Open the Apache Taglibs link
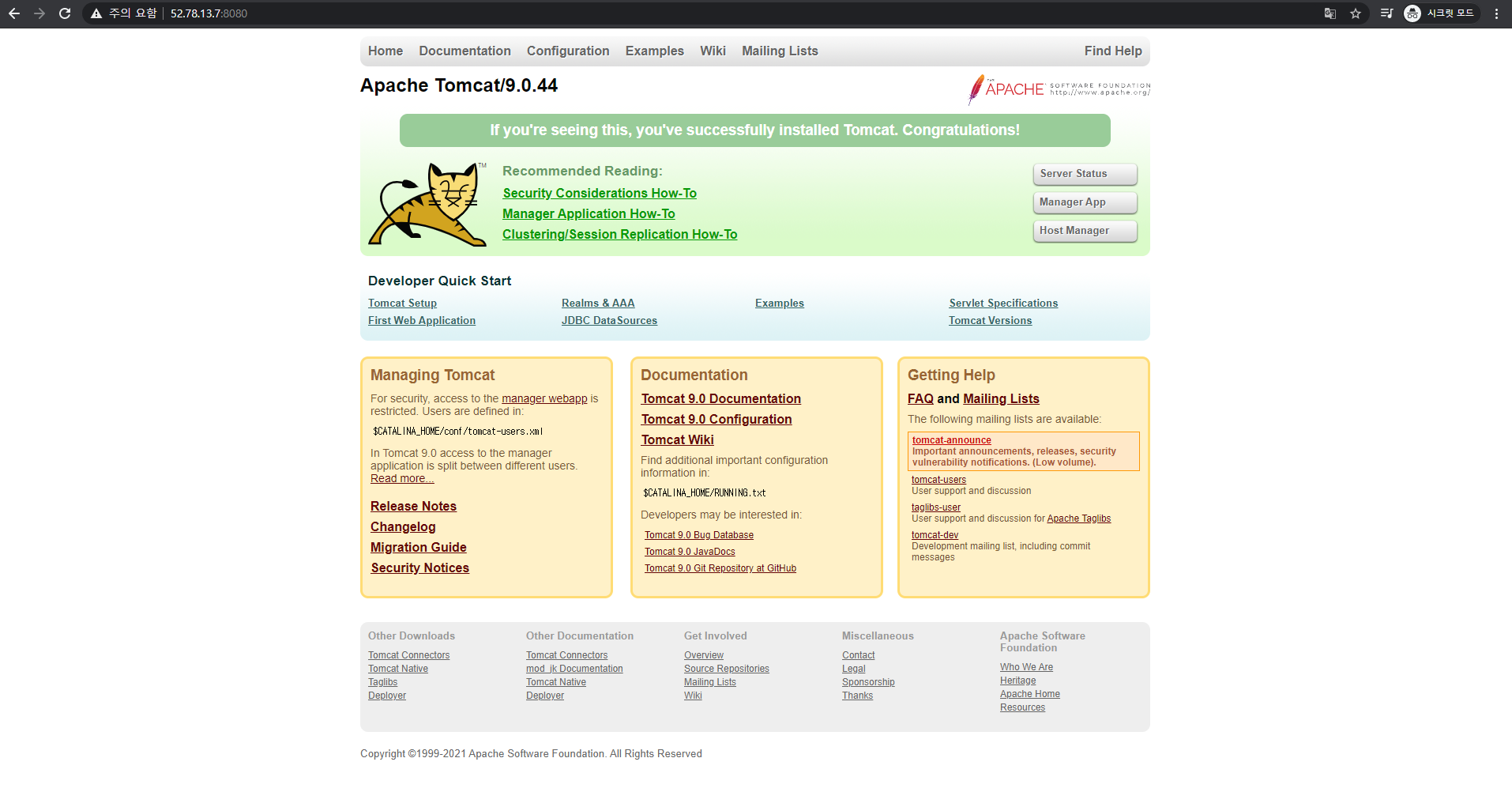This screenshot has height=792, width=1512. (1079, 519)
